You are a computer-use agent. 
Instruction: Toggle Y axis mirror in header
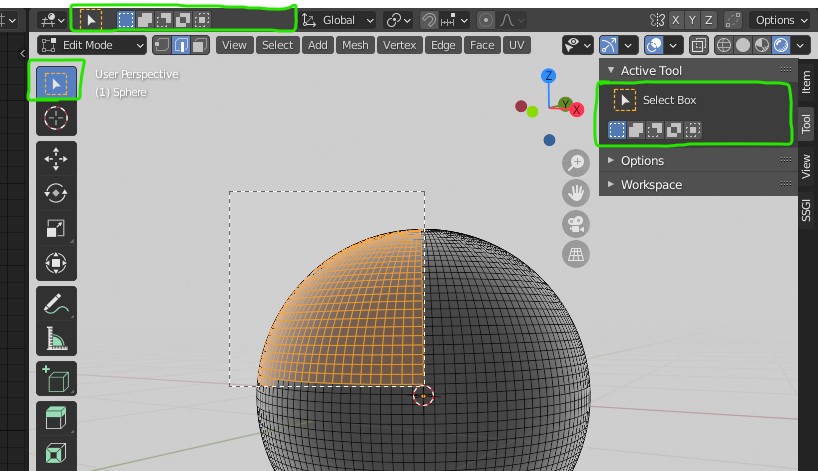(x=692, y=20)
